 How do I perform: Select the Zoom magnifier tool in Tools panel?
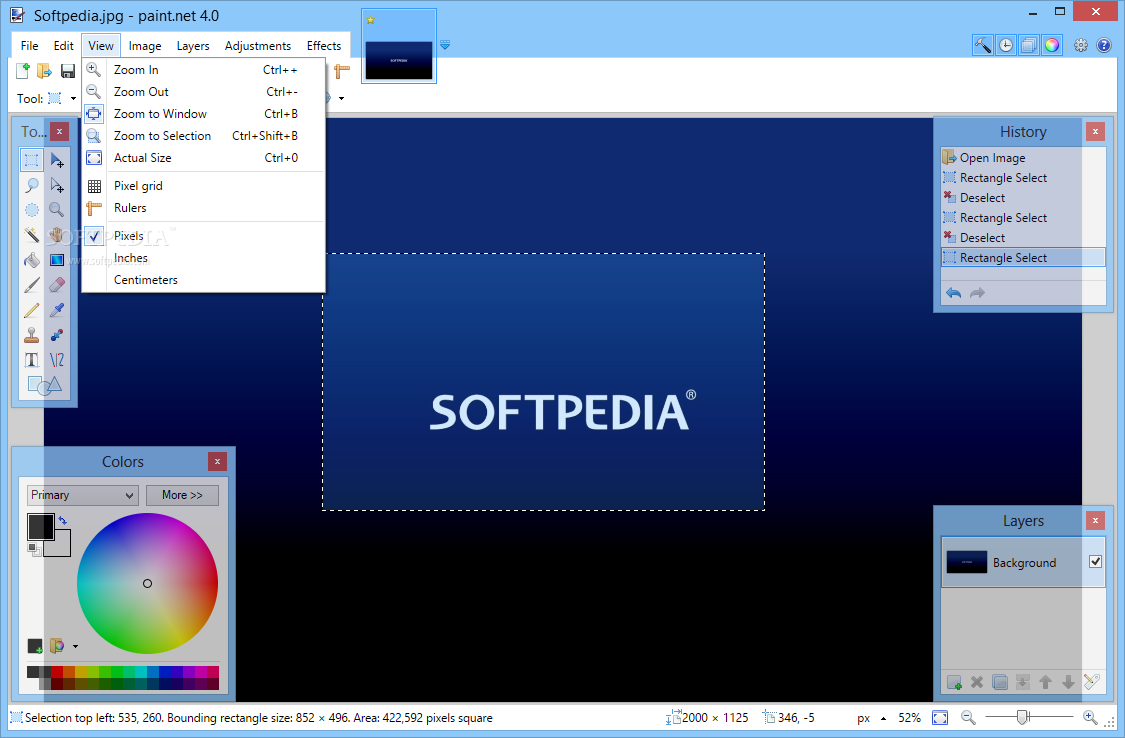[57, 209]
